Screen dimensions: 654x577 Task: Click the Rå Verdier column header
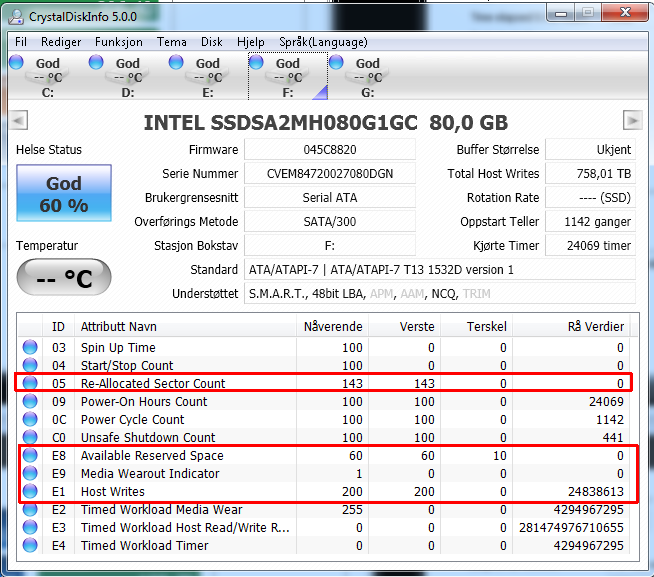pyautogui.click(x=571, y=326)
